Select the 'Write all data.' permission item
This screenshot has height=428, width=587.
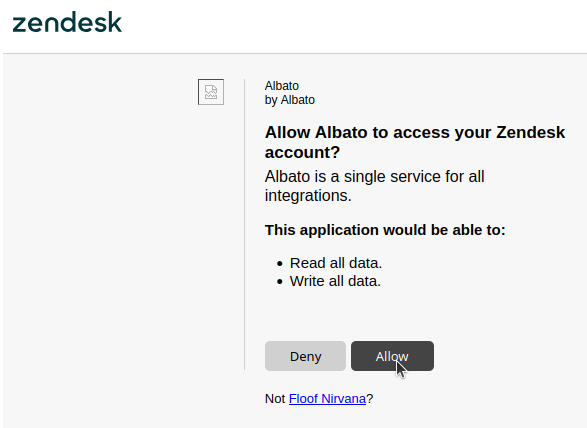[x=335, y=281]
